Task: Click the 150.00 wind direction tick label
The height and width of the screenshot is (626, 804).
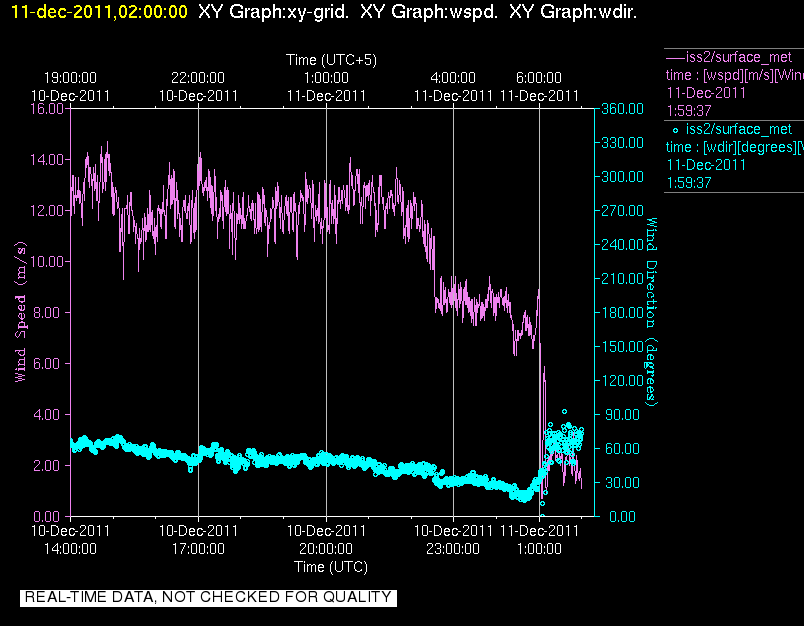Action: [622, 347]
